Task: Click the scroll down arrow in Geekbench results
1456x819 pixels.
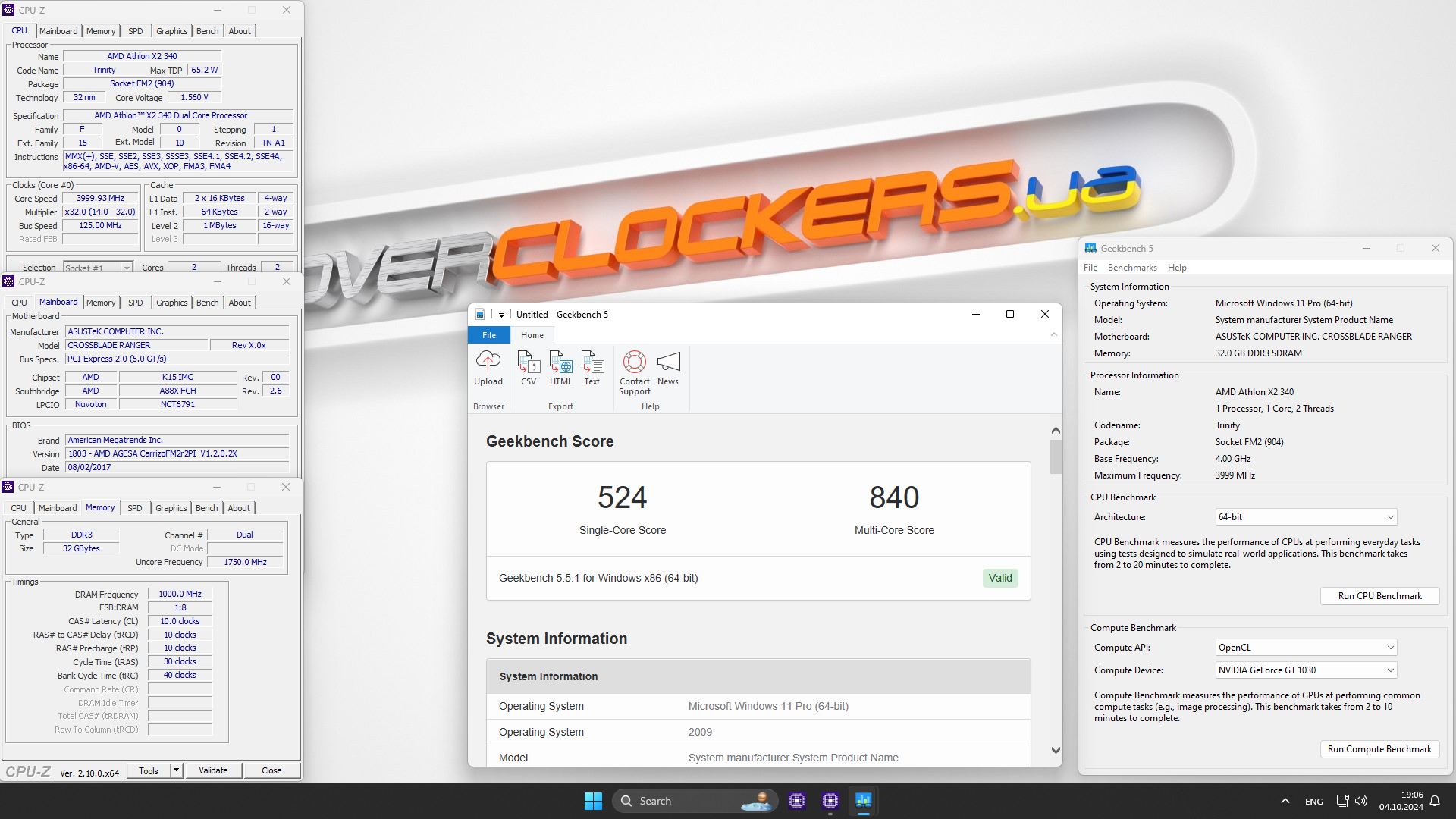Action: click(1056, 750)
